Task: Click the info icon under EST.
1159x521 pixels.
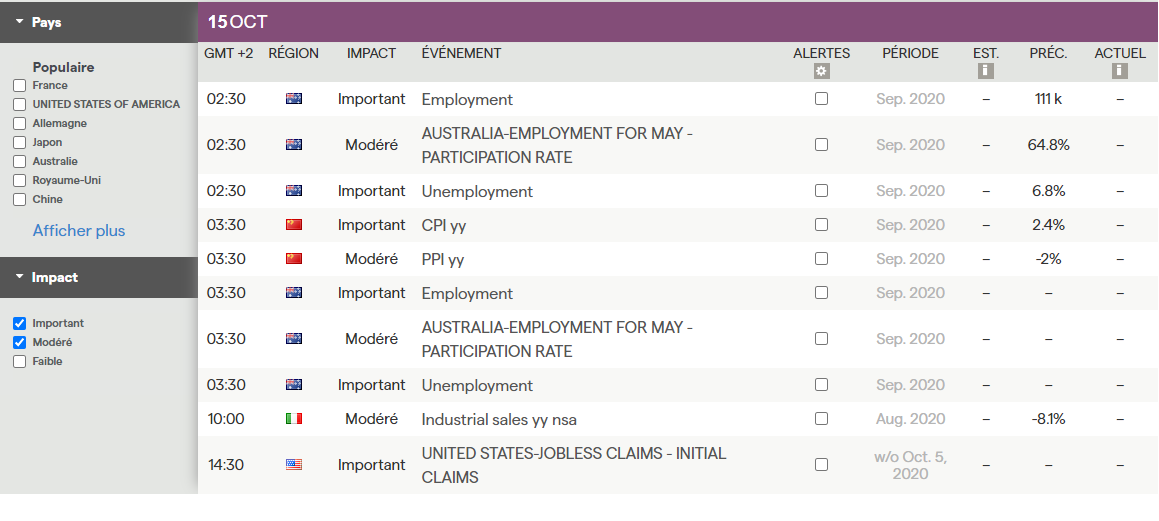Action: click(985, 71)
